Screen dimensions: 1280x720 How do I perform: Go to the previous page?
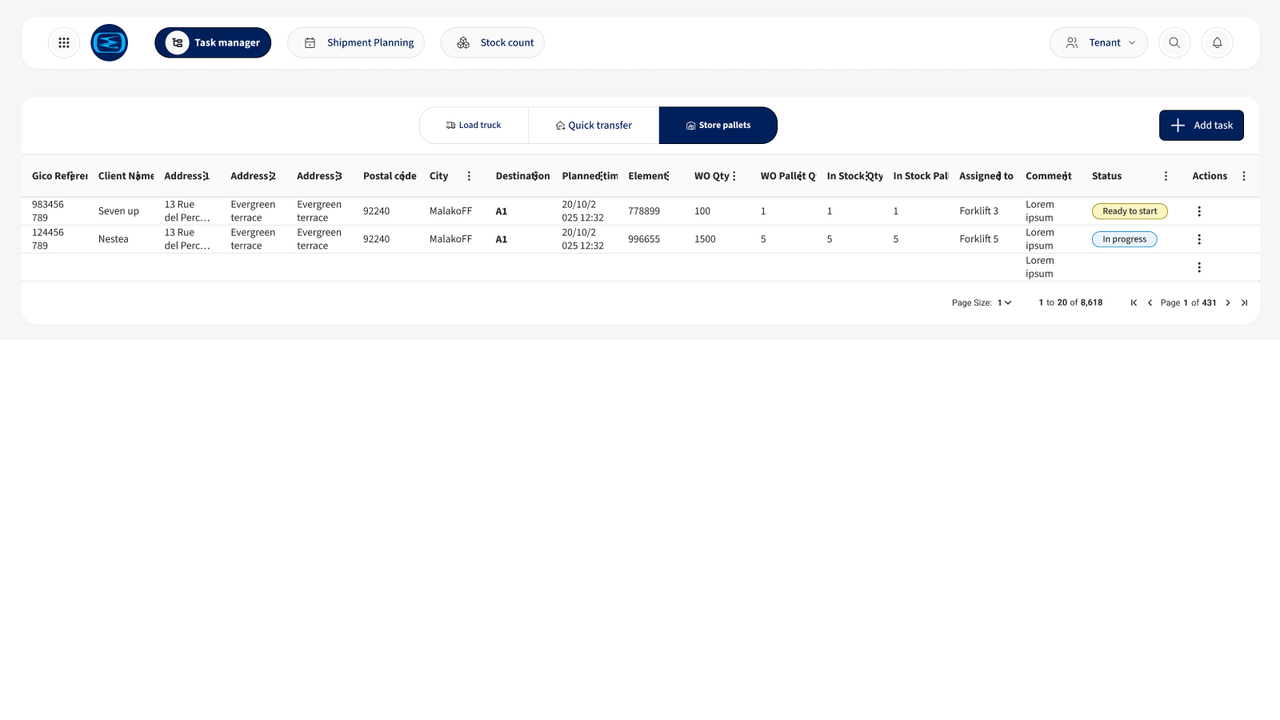coord(1150,303)
